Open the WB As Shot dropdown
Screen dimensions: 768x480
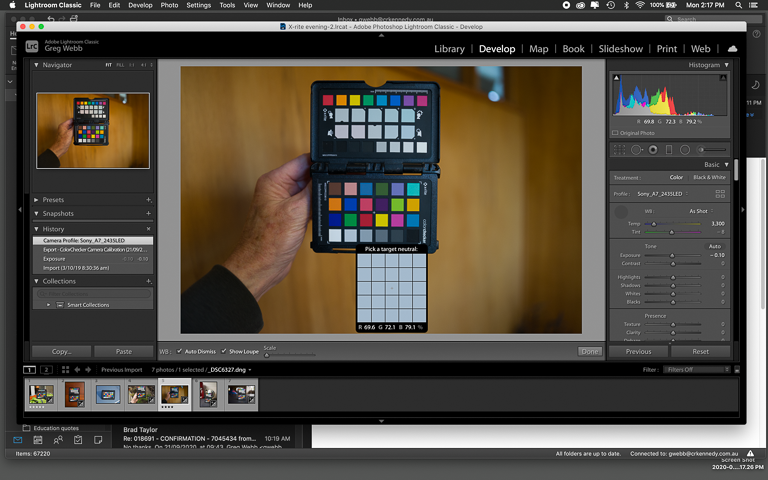click(x=700, y=211)
